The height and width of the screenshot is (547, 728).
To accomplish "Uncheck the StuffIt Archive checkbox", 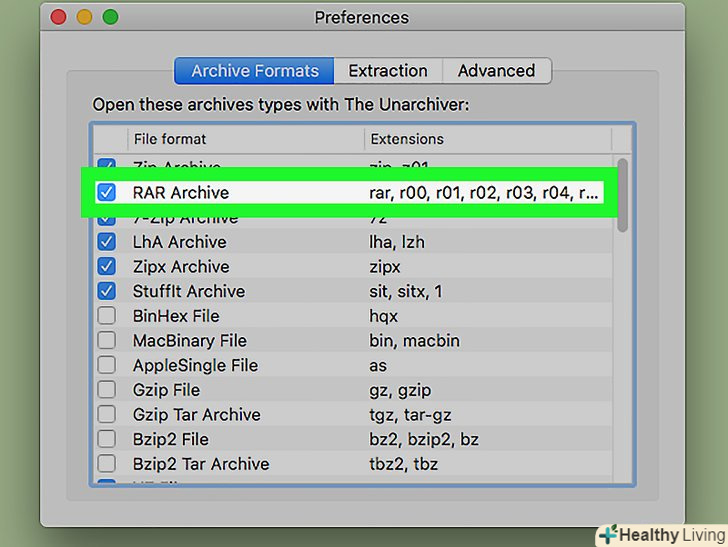I will click(106, 291).
